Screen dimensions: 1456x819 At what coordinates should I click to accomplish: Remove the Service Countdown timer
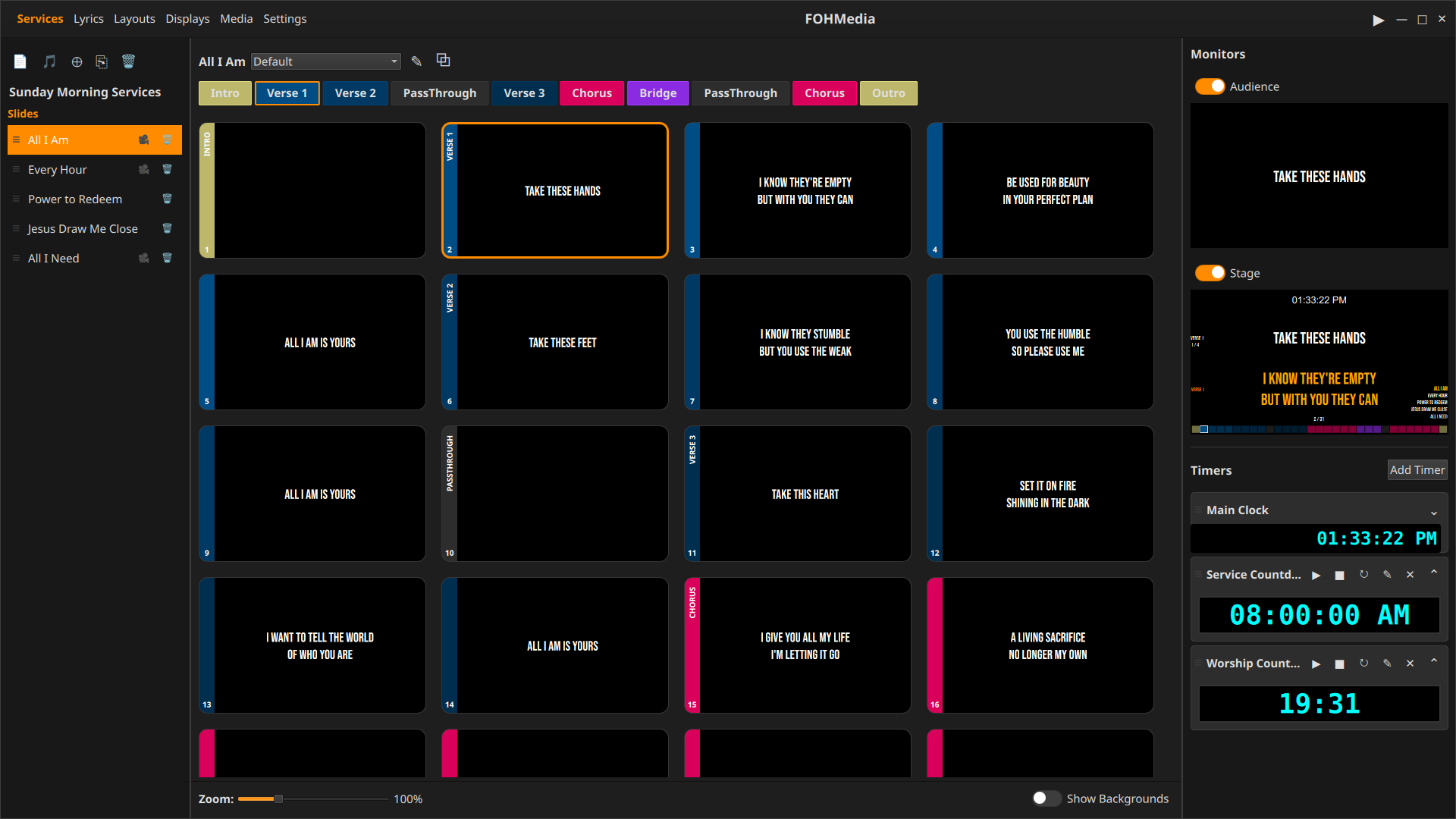[x=1410, y=575]
